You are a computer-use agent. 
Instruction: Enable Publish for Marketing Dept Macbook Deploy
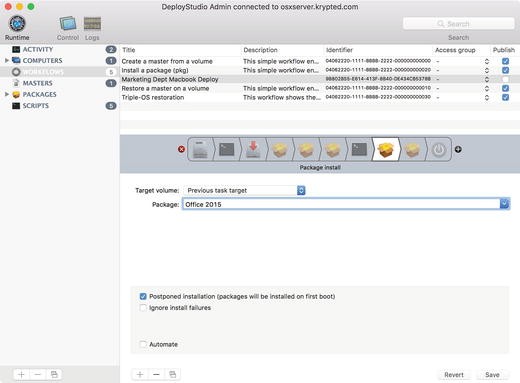pos(505,79)
